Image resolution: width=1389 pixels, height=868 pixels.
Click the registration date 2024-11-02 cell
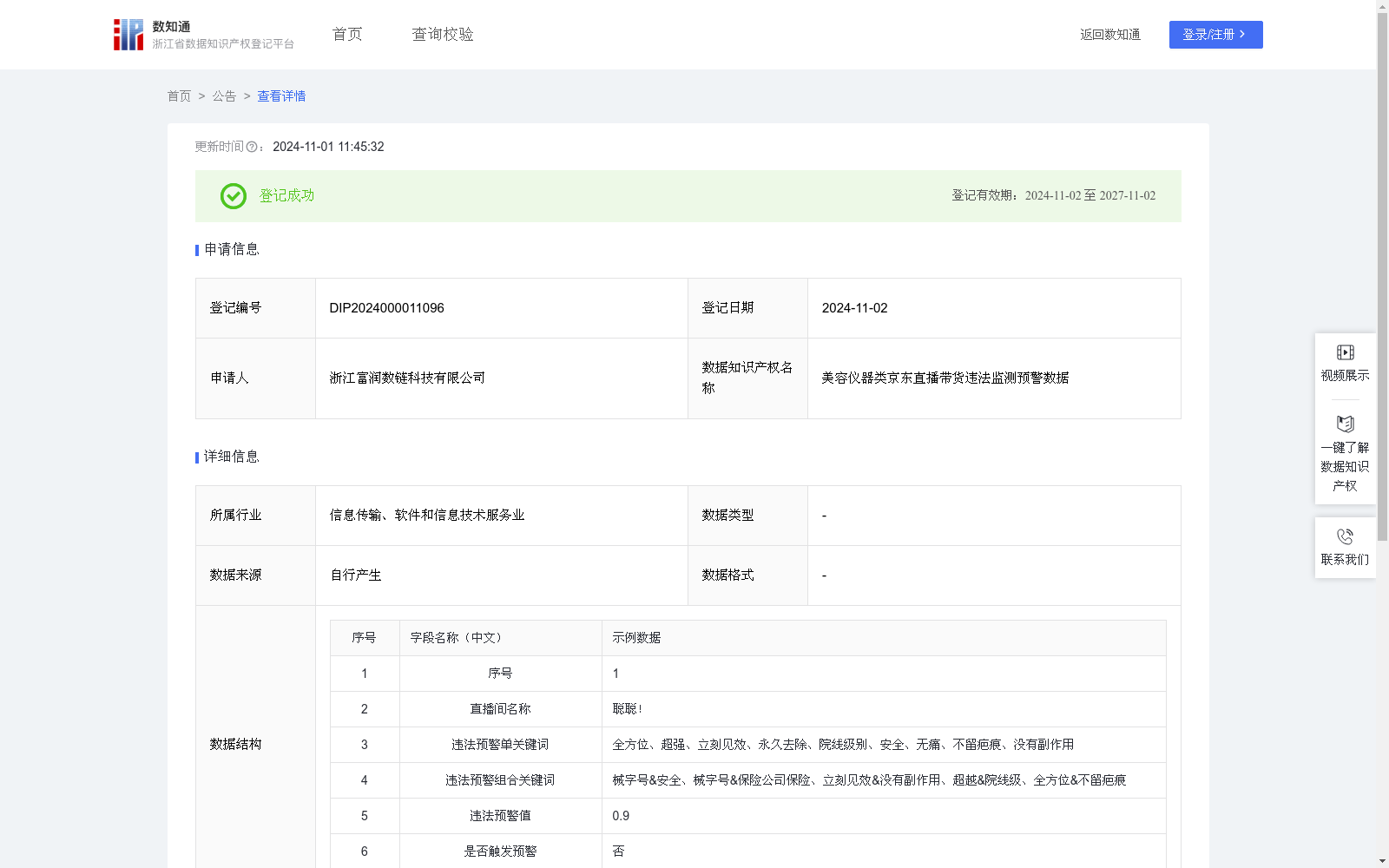[x=994, y=308]
